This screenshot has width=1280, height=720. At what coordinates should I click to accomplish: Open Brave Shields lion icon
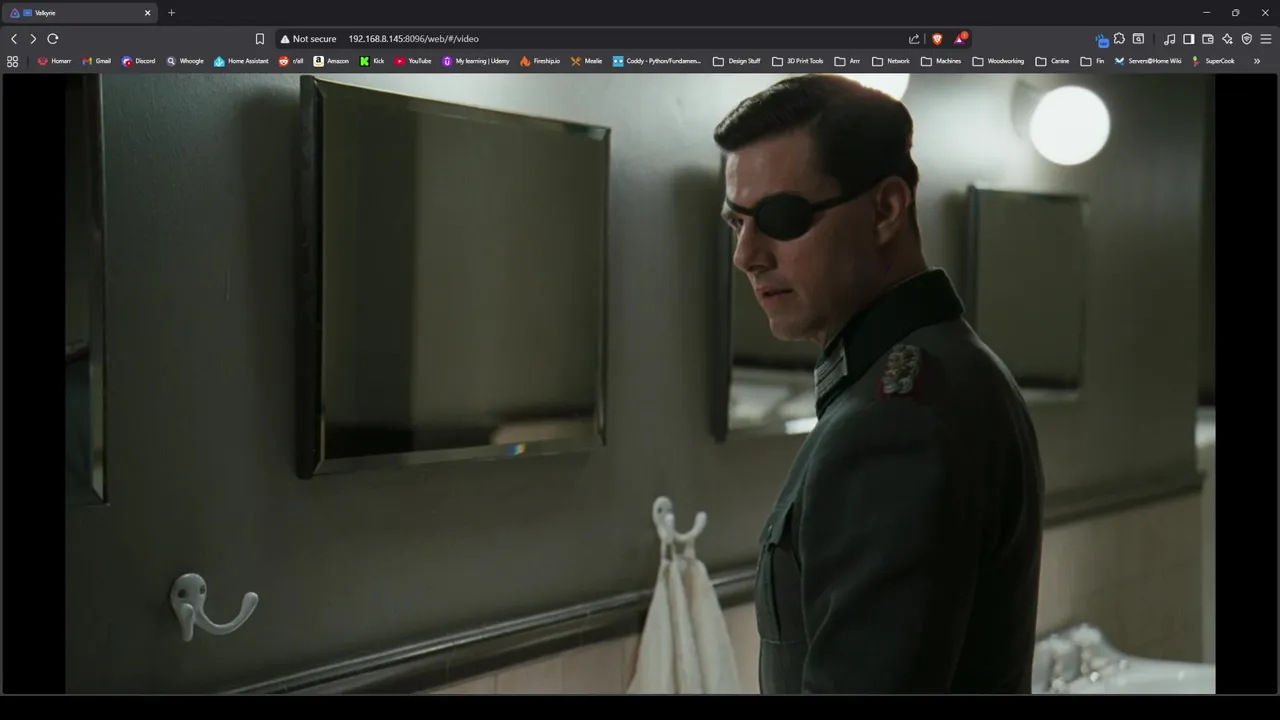click(937, 39)
